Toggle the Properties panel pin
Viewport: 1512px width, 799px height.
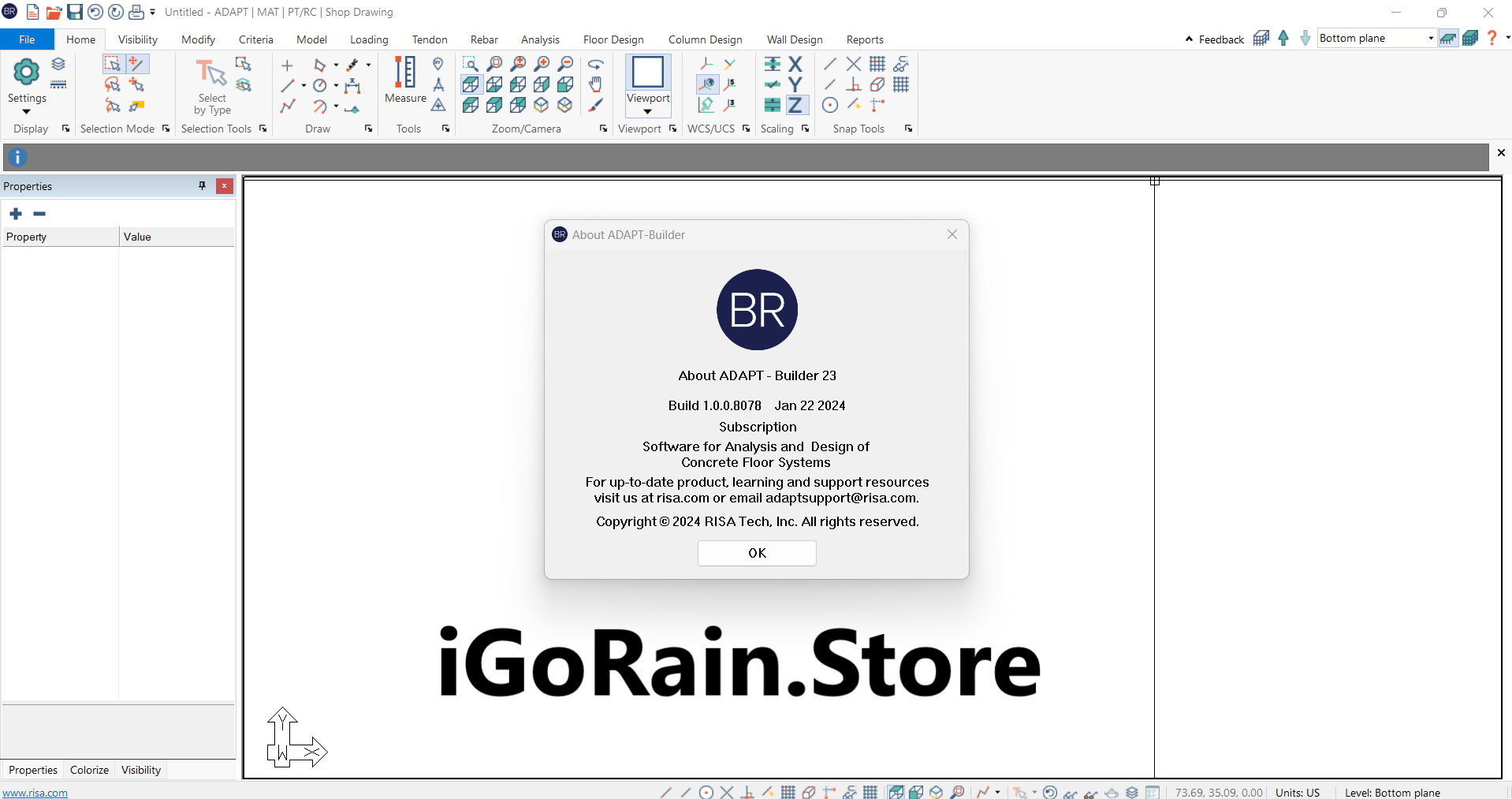[x=202, y=186]
